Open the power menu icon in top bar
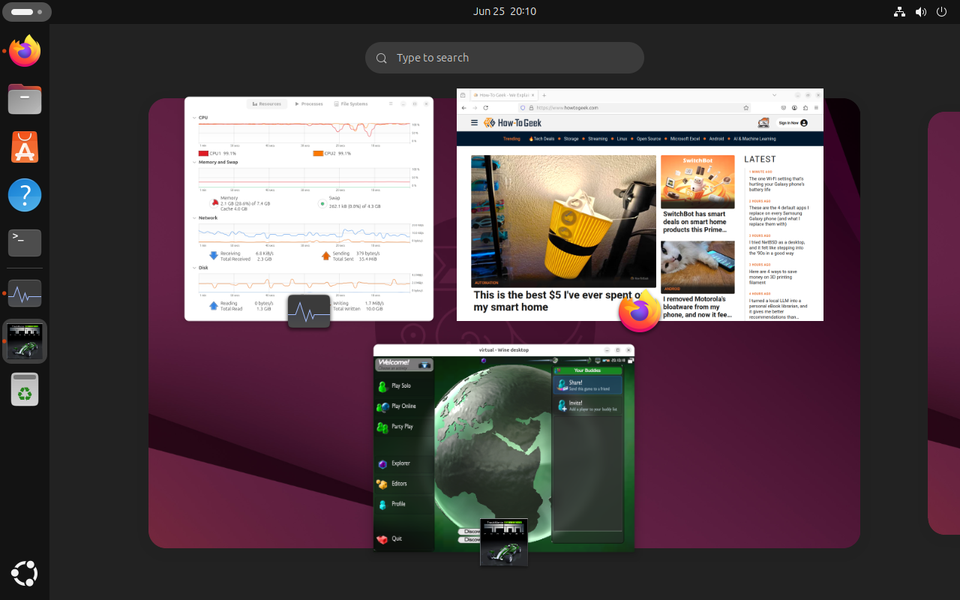Screen dimensions: 960x600 tap(942, 12)
